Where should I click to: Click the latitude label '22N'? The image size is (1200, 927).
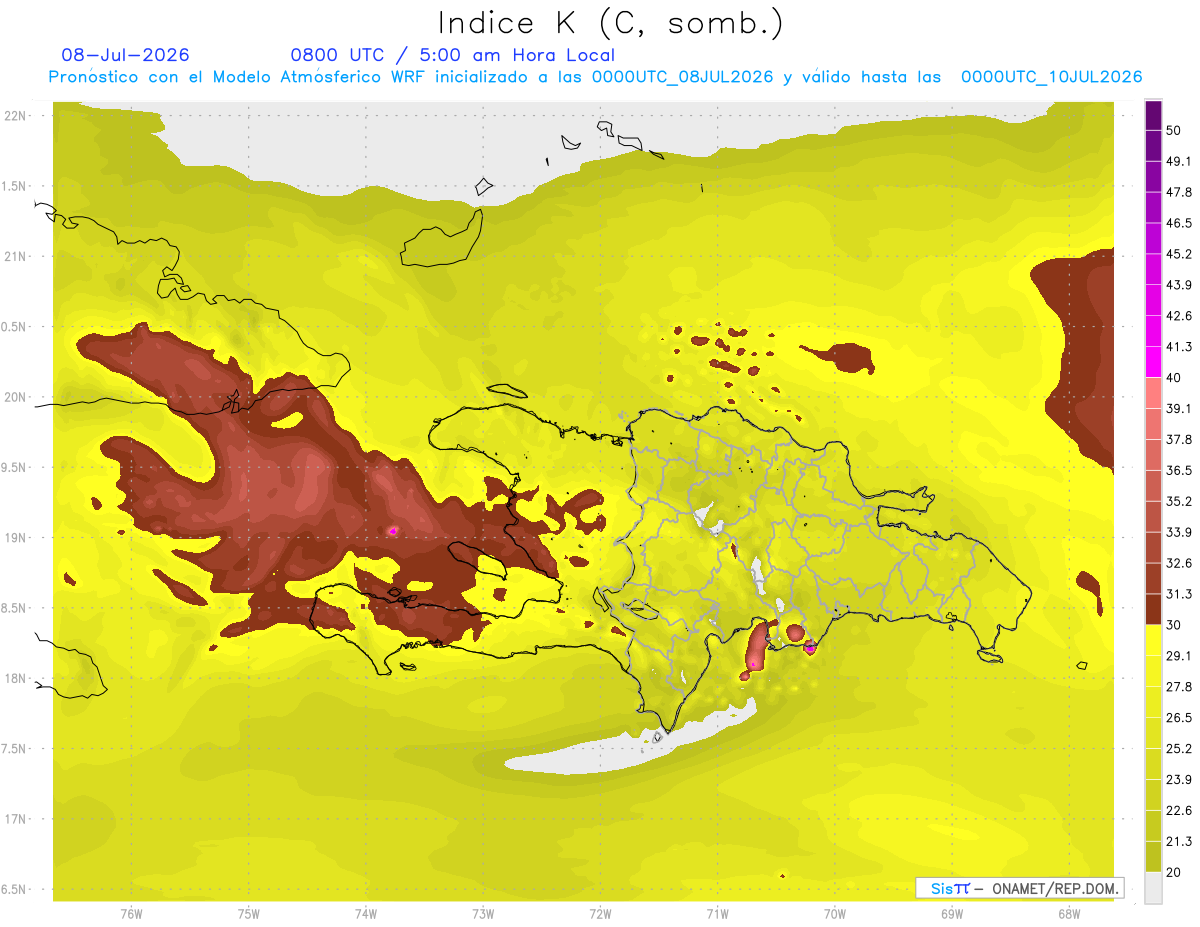[x=16, y=115]
